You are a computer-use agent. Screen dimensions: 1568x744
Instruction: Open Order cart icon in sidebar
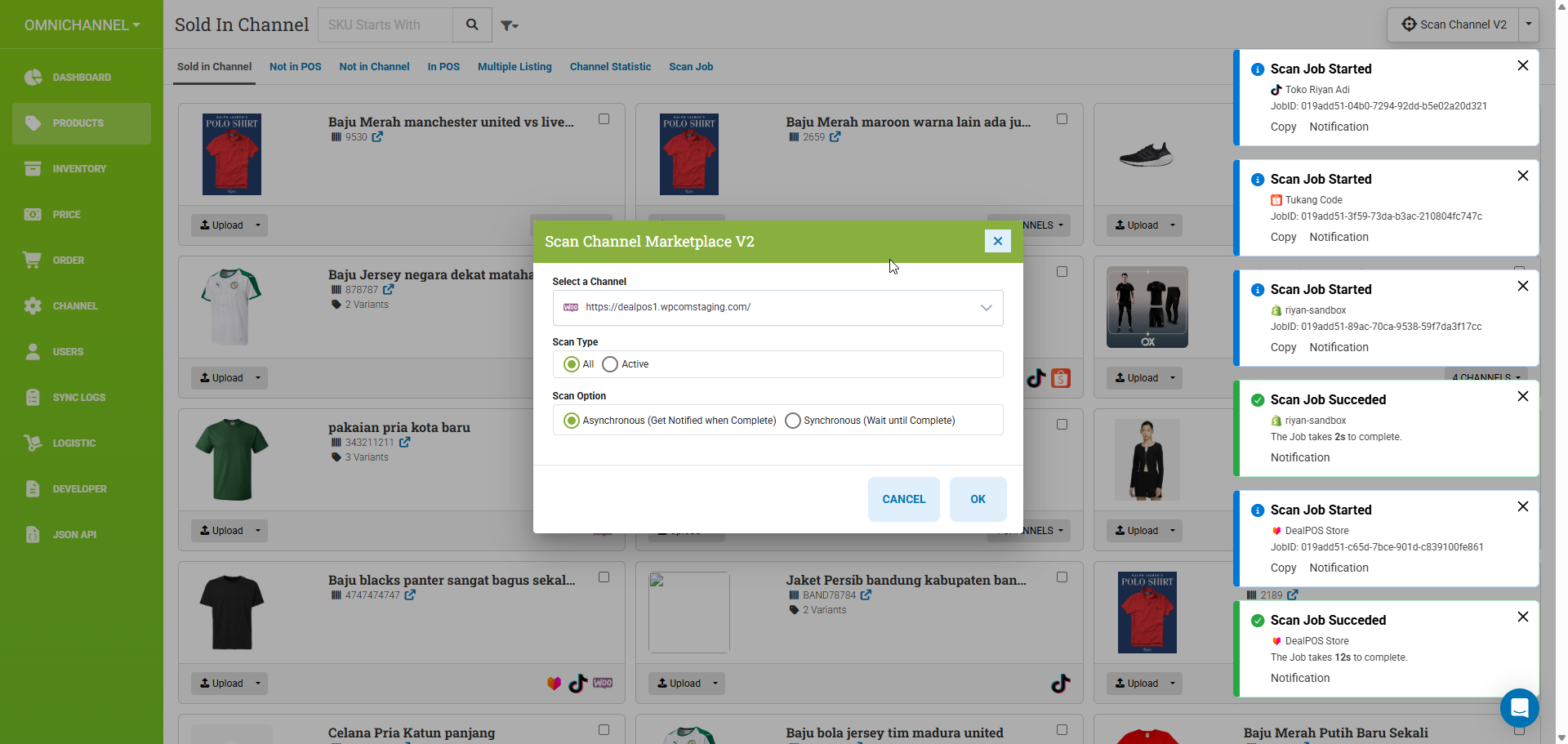coord(33,261)
